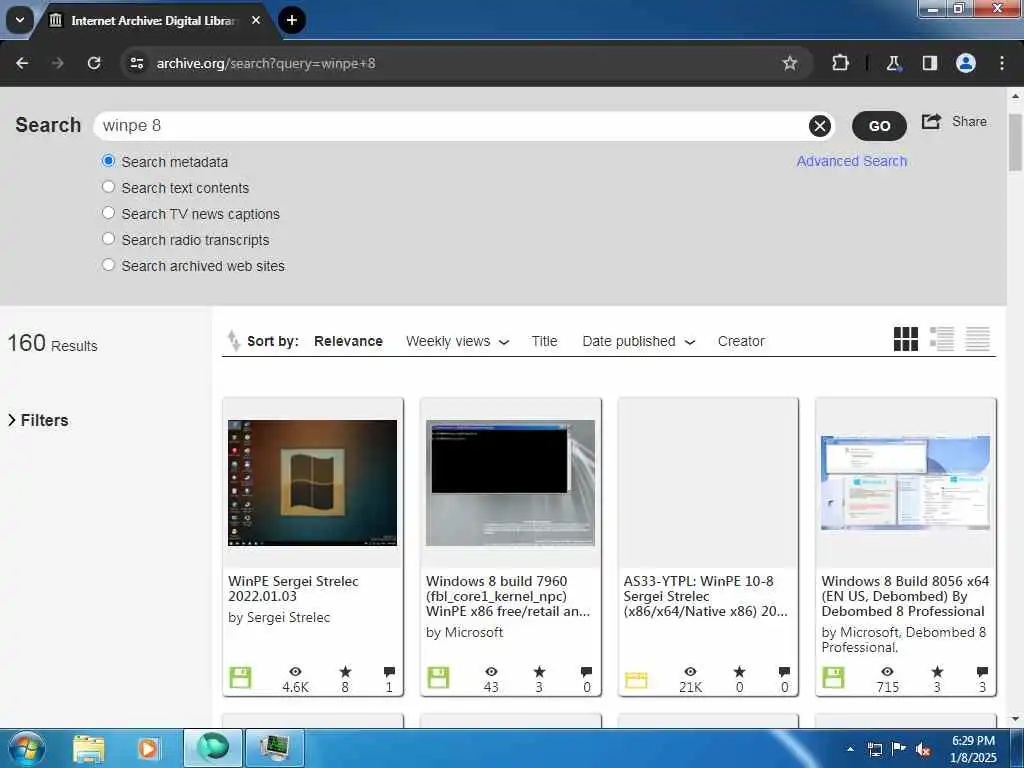Open Windows 8 Build 8056 x64 thumbnail

click(905, 483)
